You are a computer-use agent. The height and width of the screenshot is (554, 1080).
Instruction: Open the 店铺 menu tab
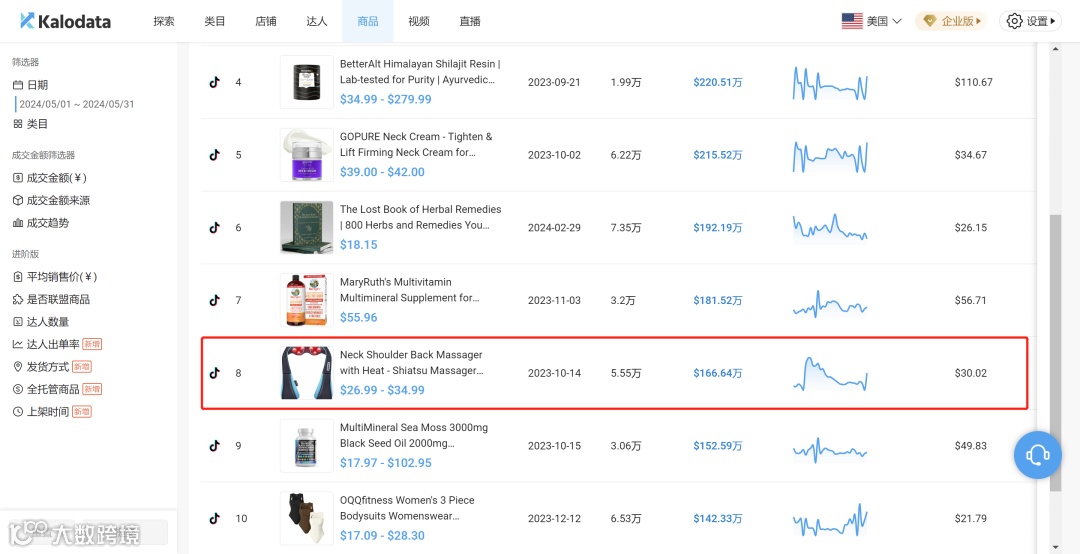tap(266, 21)
